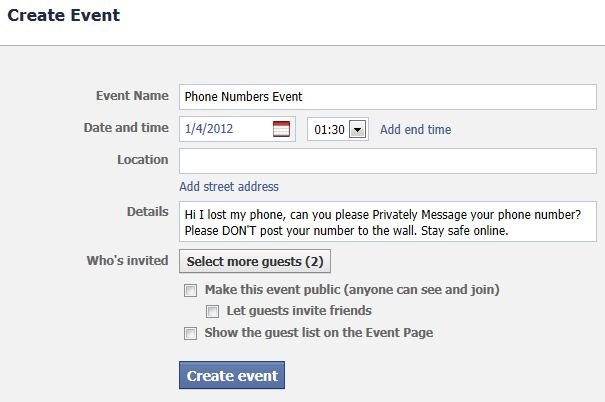Select the 1/4/2012 date field
Image resolution: width=605 pixels, height=402 pixels.
click(237, 129)
